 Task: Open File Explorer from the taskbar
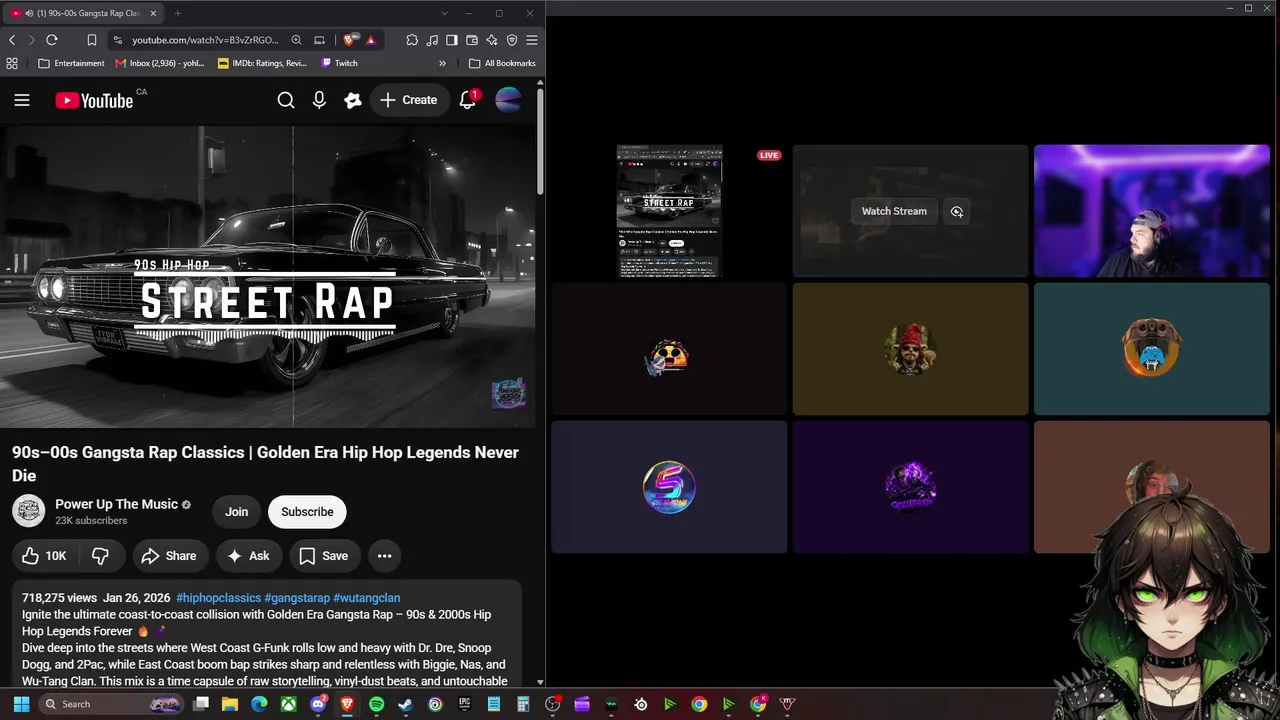(230, 704)
